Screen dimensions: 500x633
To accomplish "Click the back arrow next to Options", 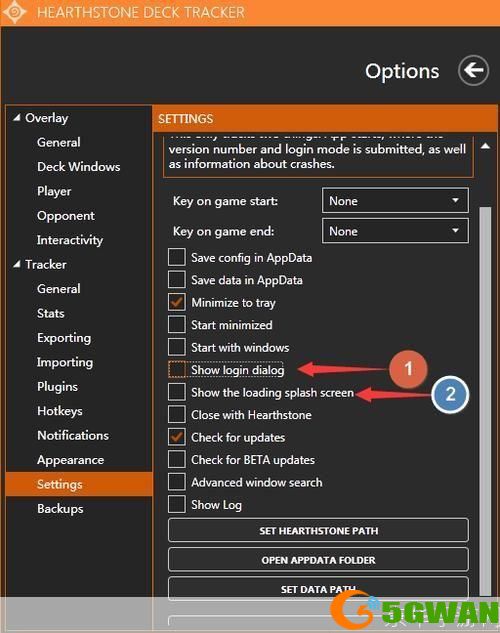I will [x=473, y=71].
